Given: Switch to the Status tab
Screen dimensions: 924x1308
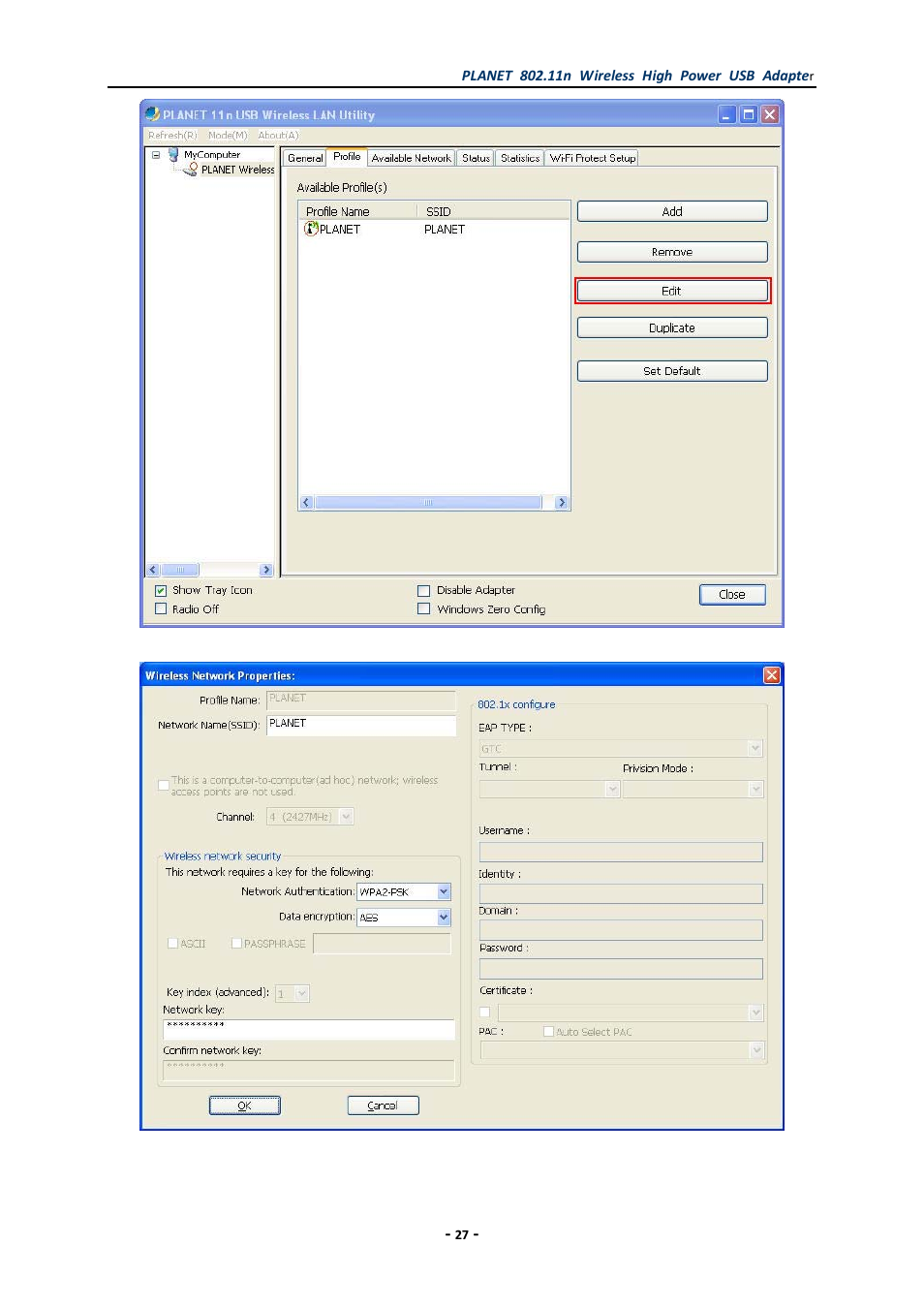Looking at the screenshot, I should pyautogui.click(x=476, y=158).
